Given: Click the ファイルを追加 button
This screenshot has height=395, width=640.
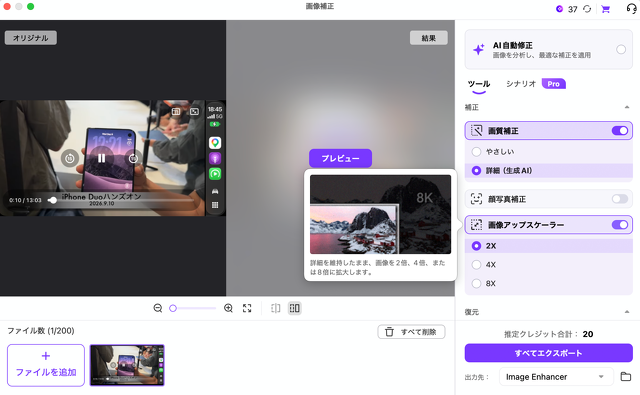Looking at the screenshot, I should point(46,365).
